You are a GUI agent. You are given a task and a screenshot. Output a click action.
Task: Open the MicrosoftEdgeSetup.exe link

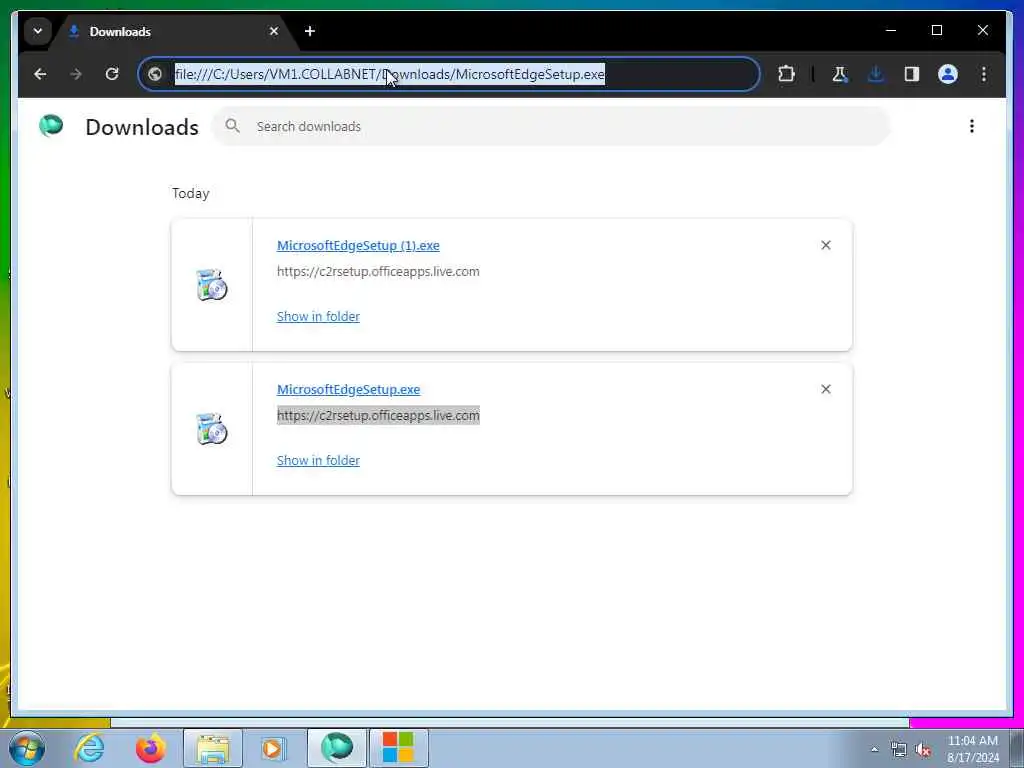348,389
